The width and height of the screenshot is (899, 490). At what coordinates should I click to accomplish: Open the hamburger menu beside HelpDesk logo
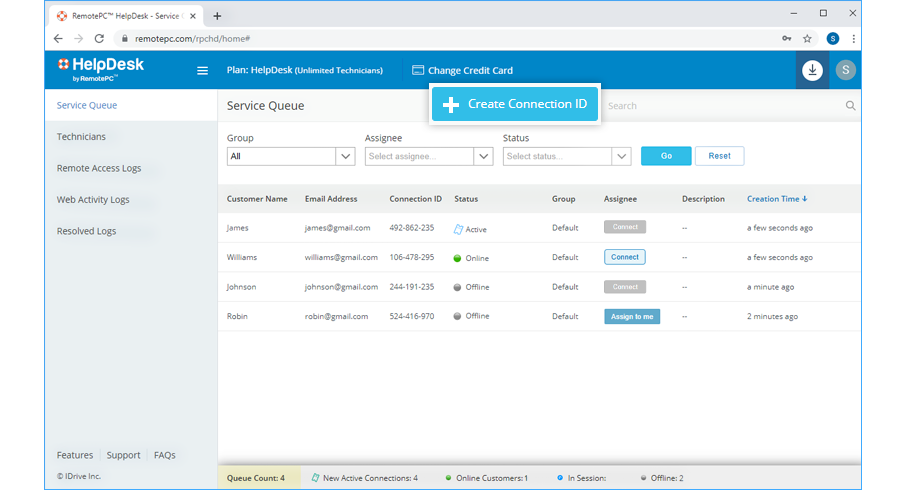202,71
